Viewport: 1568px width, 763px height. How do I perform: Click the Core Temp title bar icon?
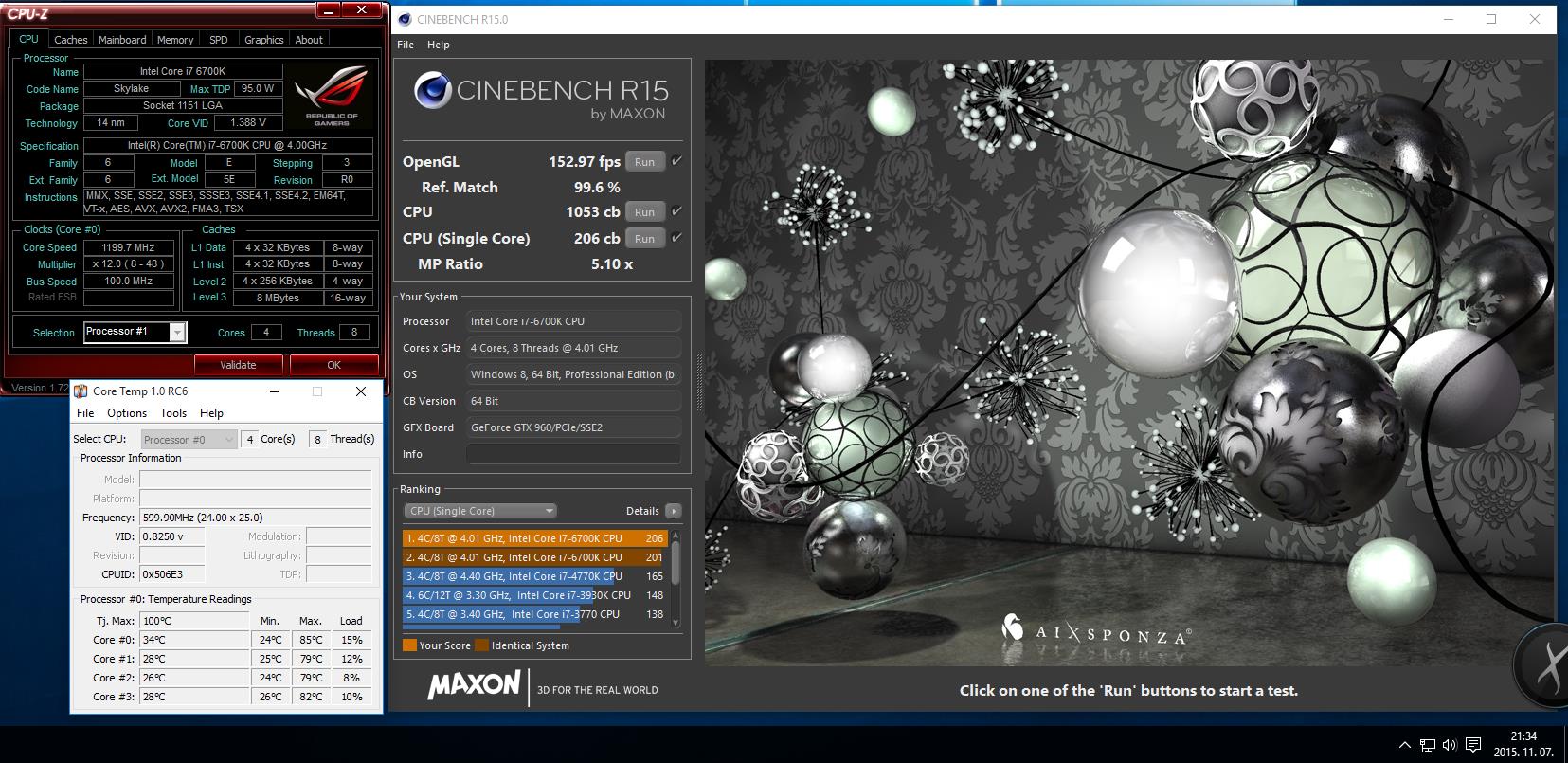click(x=81, y=391)
